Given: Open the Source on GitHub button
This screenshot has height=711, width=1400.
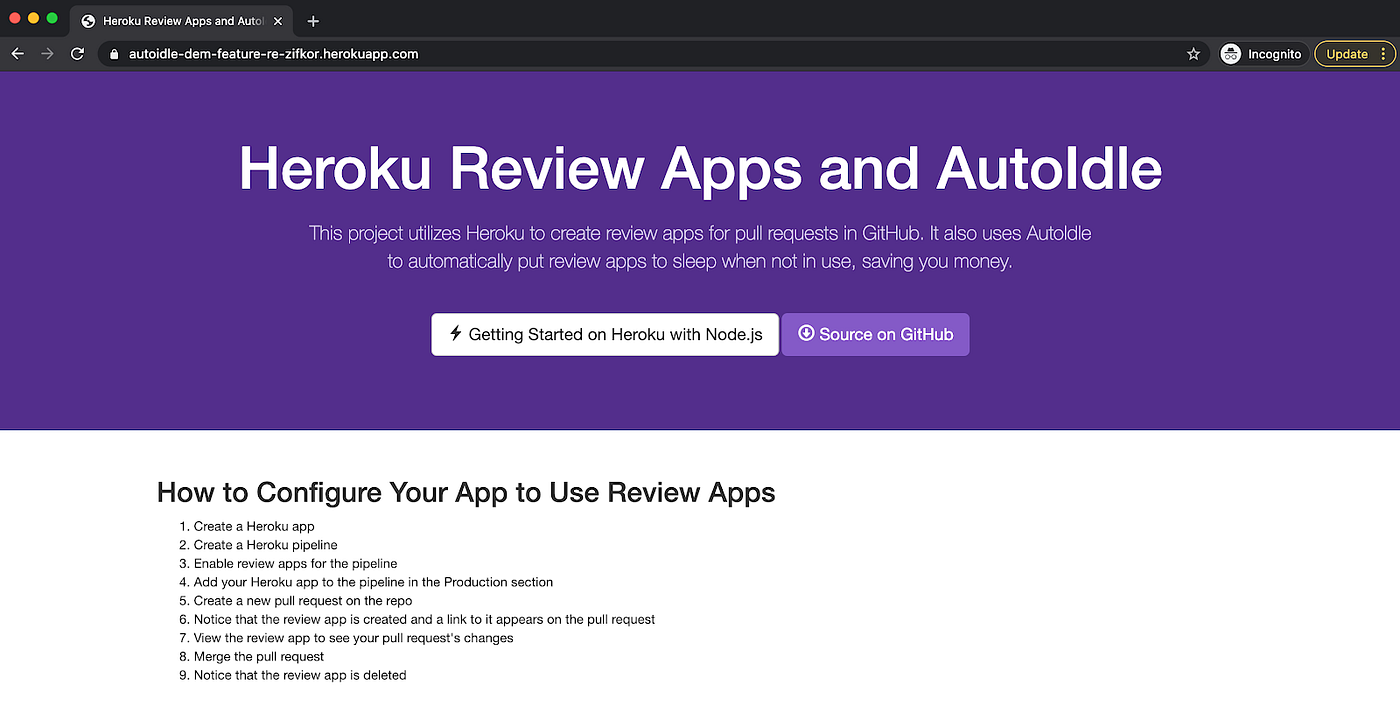Looking at the screenshot, I should click(x=875, y=334).
